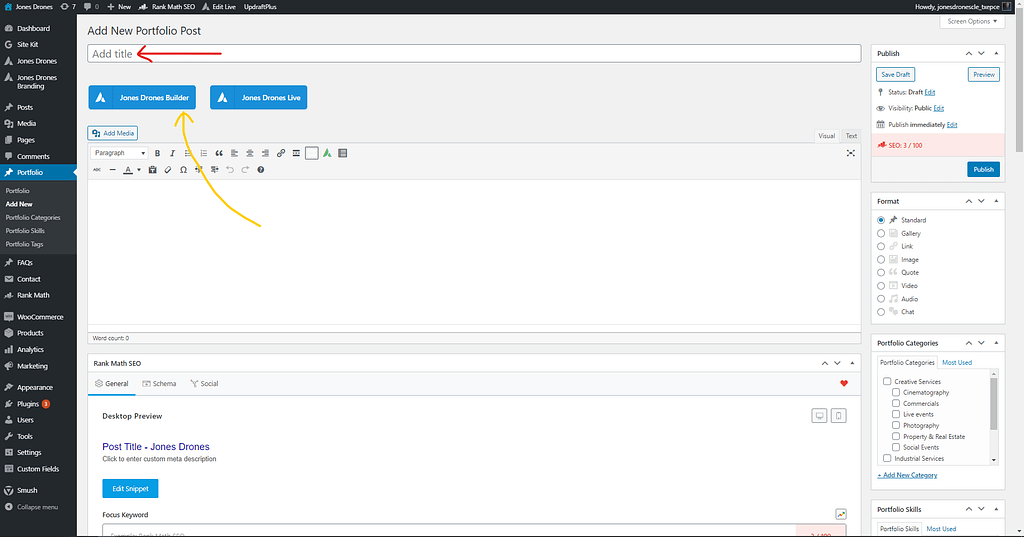Paste as text icon in toolbar

pyautogui.click(x=152, y=170)
